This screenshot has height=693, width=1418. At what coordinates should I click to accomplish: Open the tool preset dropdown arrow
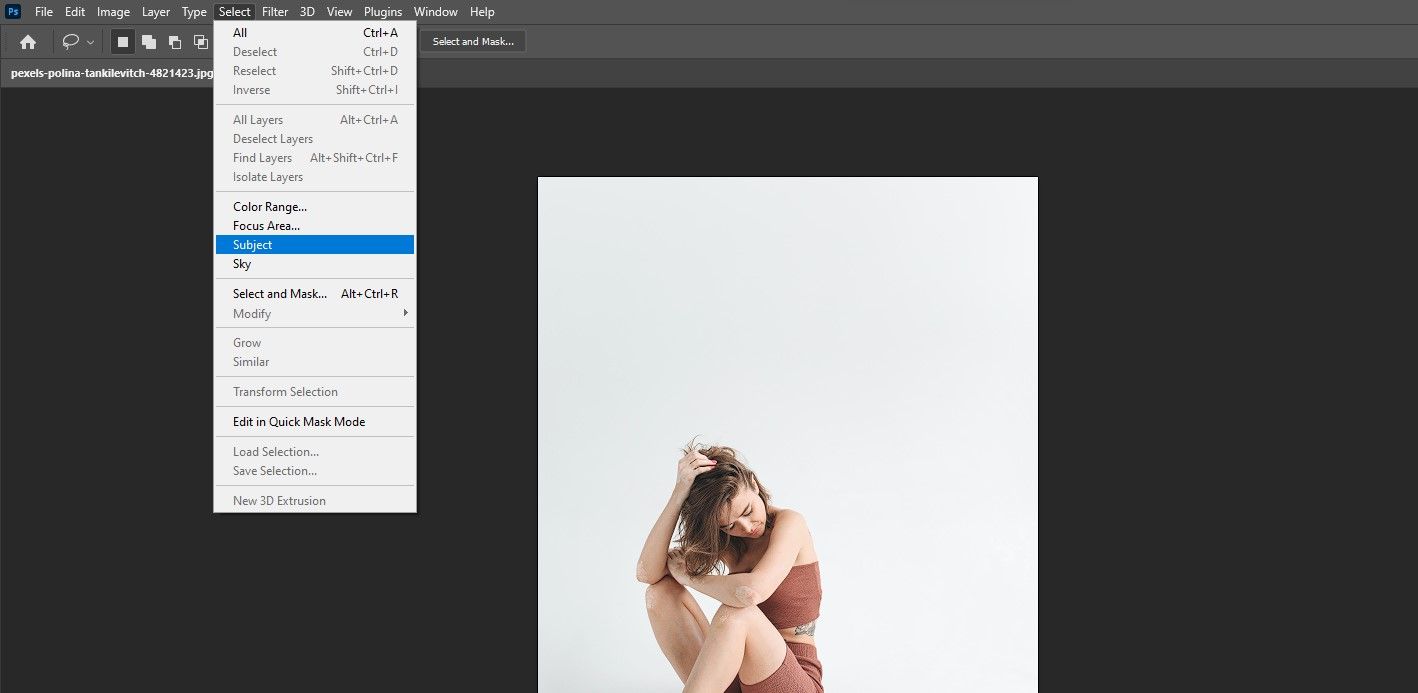[x=89, y=41]
